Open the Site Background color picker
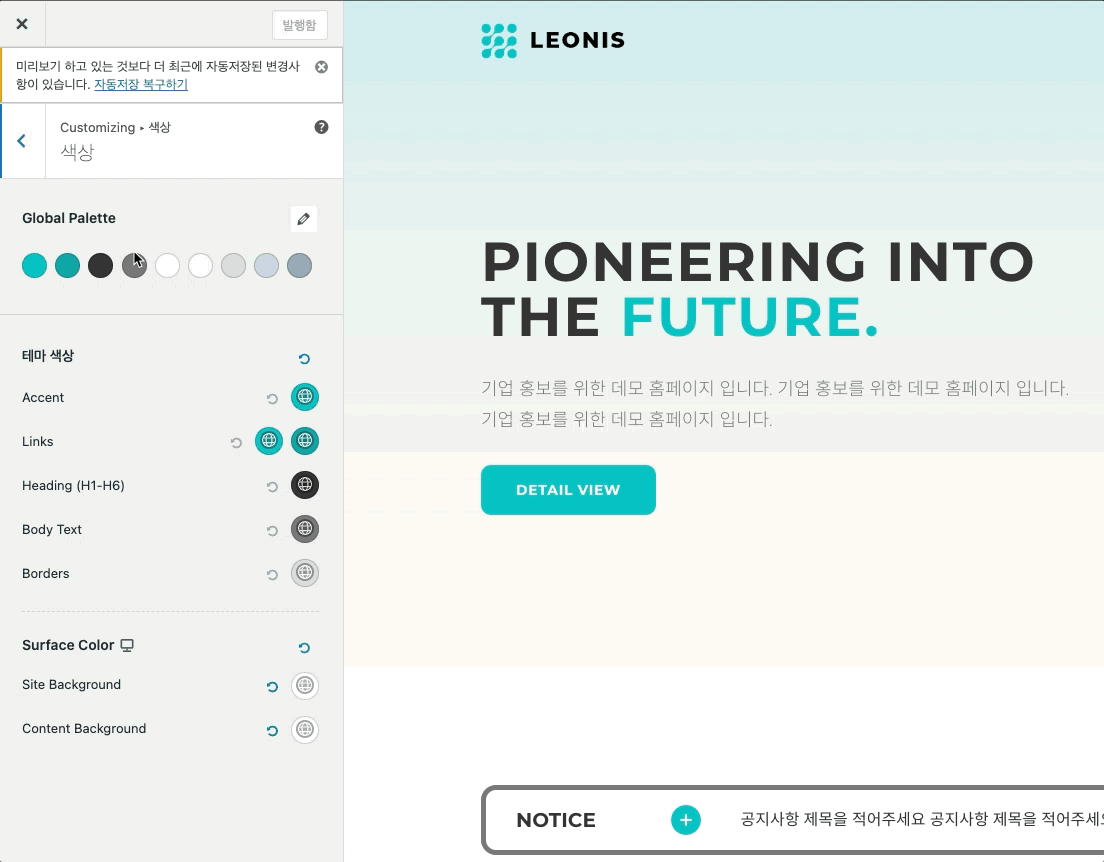 pyautogui.click(x=305, y=686)
